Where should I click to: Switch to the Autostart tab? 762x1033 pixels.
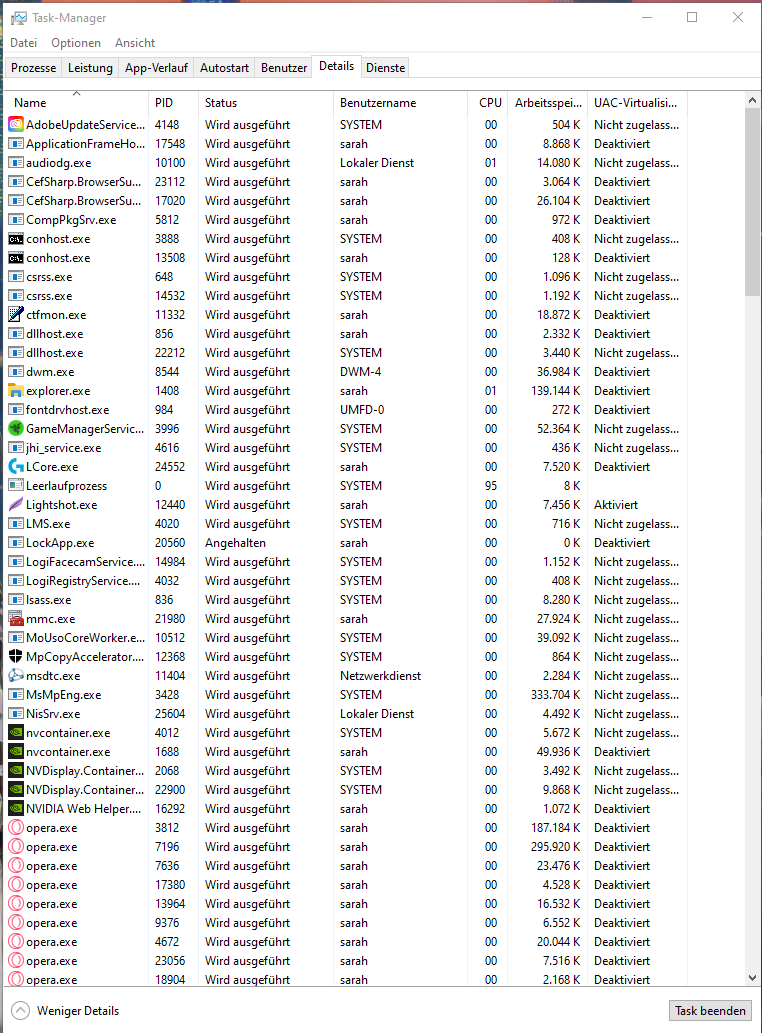(x=225, y=68)
